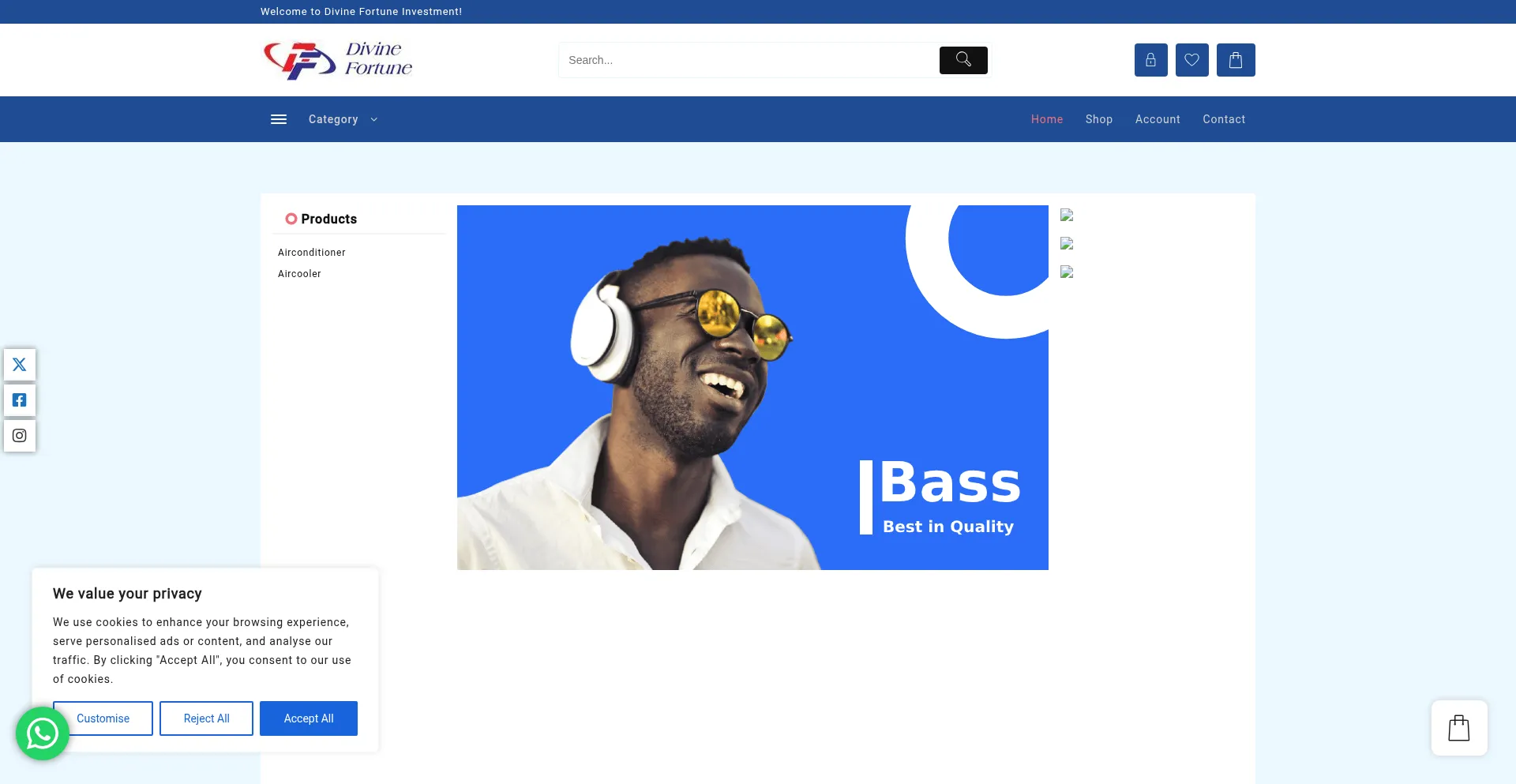Open the Facebook social link

pyautogui.click(x=20, y=400)
